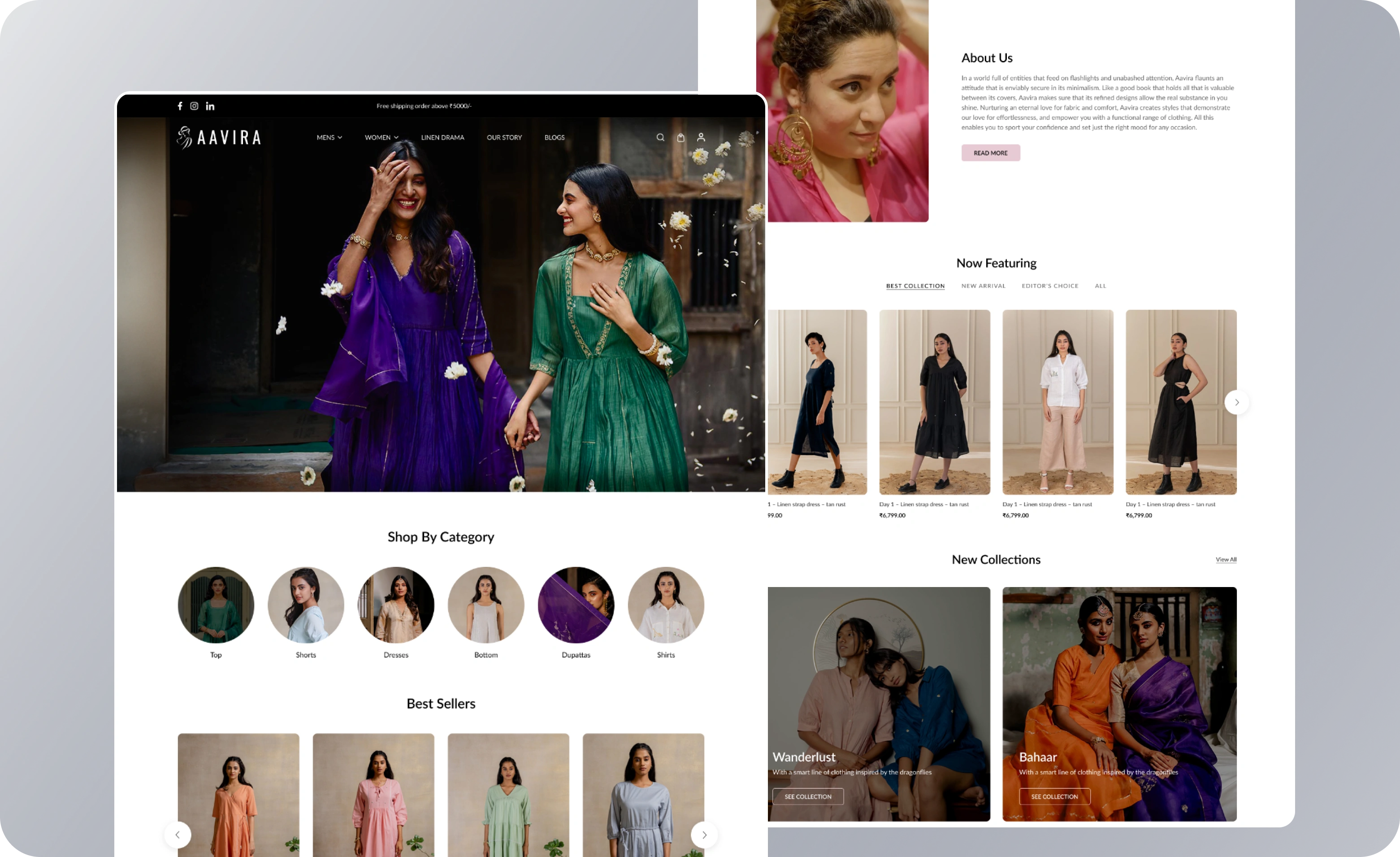Click the Wanderlust collection title
Image resolution: width=1400 pixels, height=857 pixels.
(804, 757)
